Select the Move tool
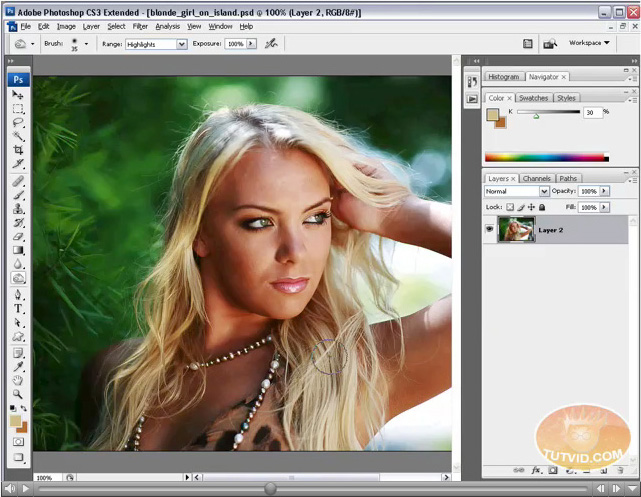641x497 pixels. point(18,95)
